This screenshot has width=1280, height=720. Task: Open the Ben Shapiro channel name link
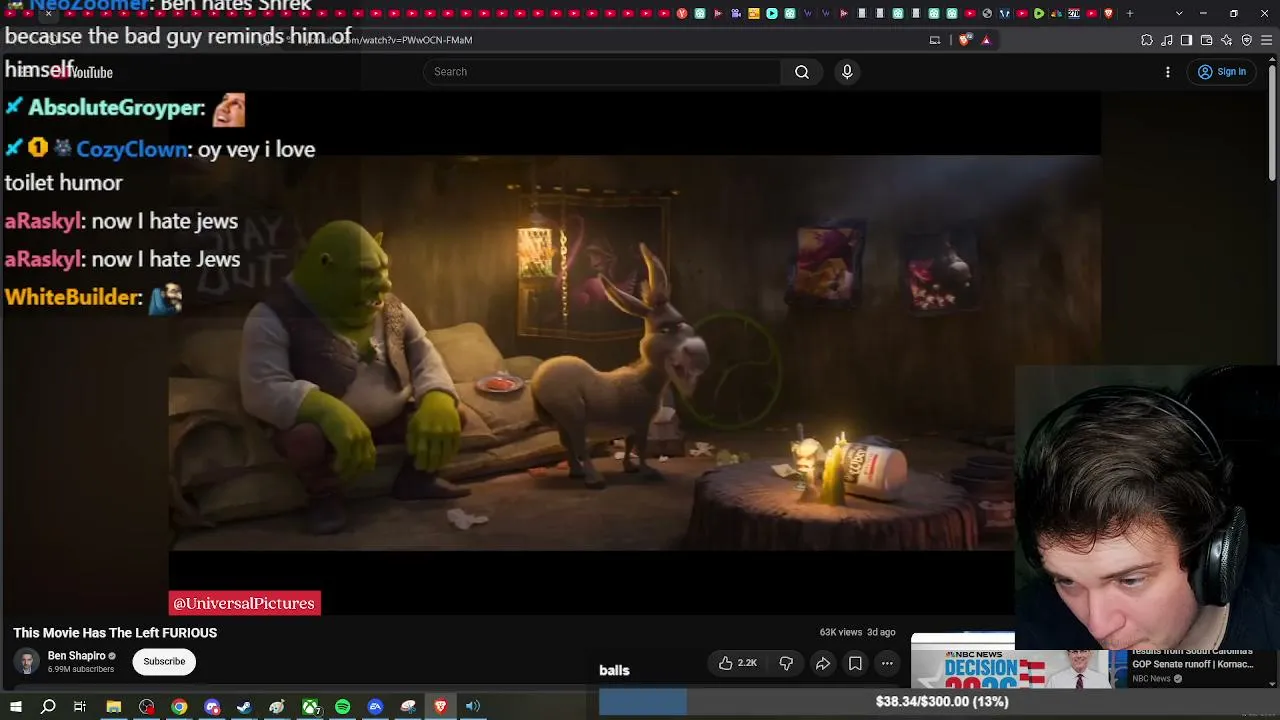coord(76,656)
